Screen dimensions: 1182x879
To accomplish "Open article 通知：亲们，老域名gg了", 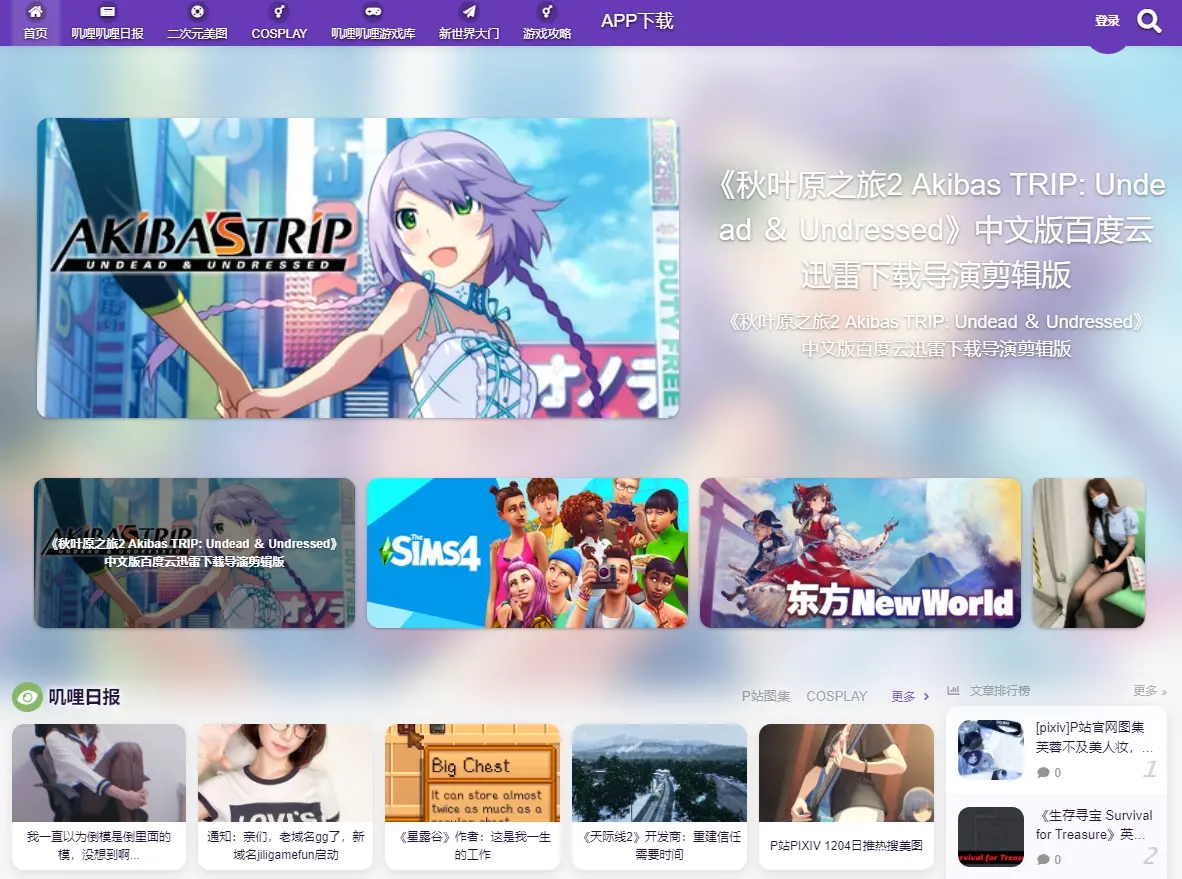I will 286,846.
